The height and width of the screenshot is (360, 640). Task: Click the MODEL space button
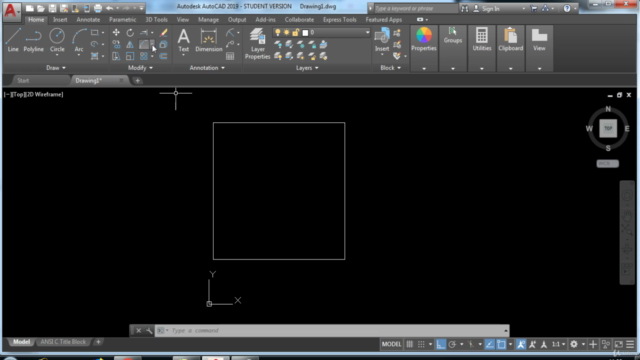click(x=391, y=344)
